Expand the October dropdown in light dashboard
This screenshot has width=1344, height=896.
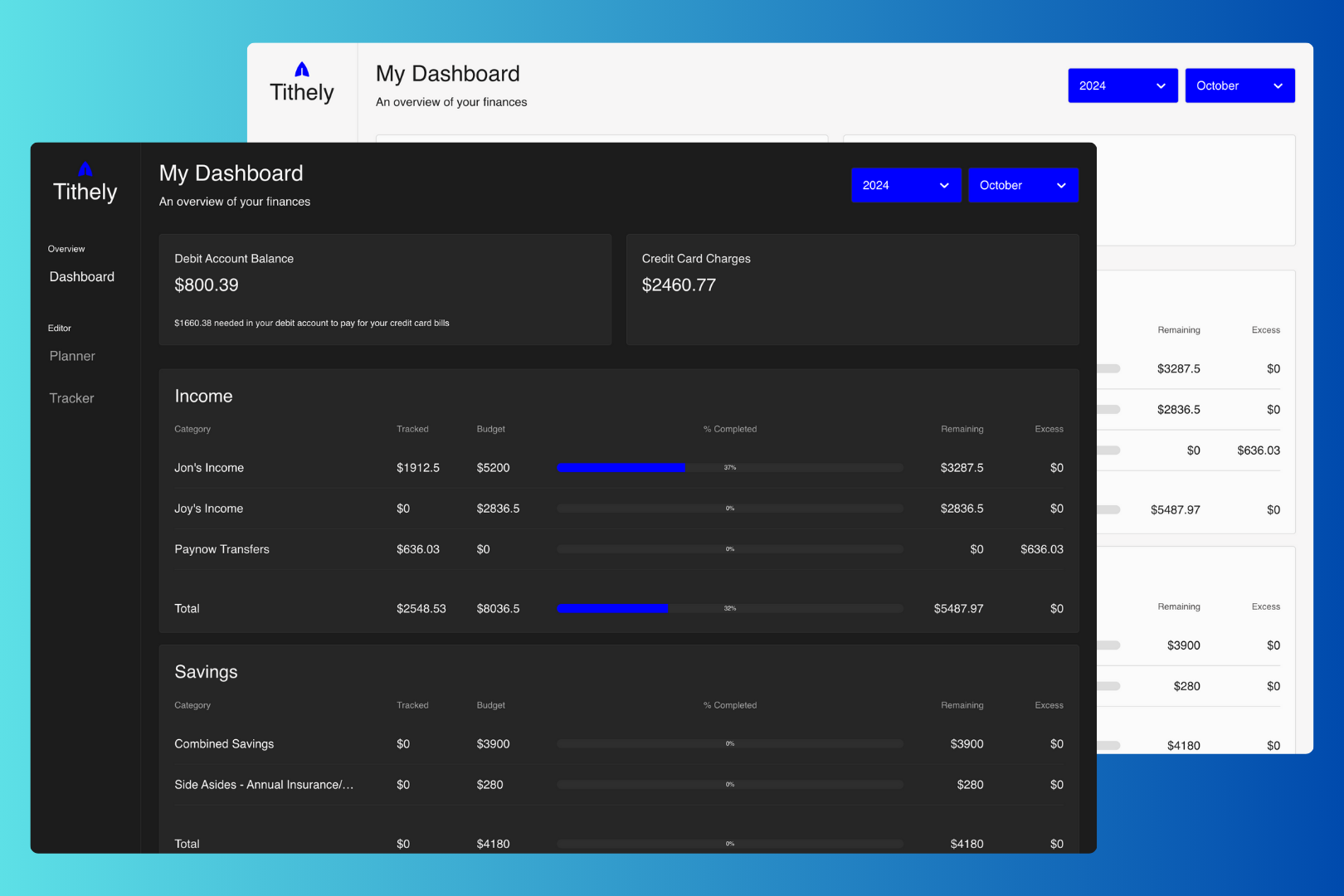tap(1239, 85)
